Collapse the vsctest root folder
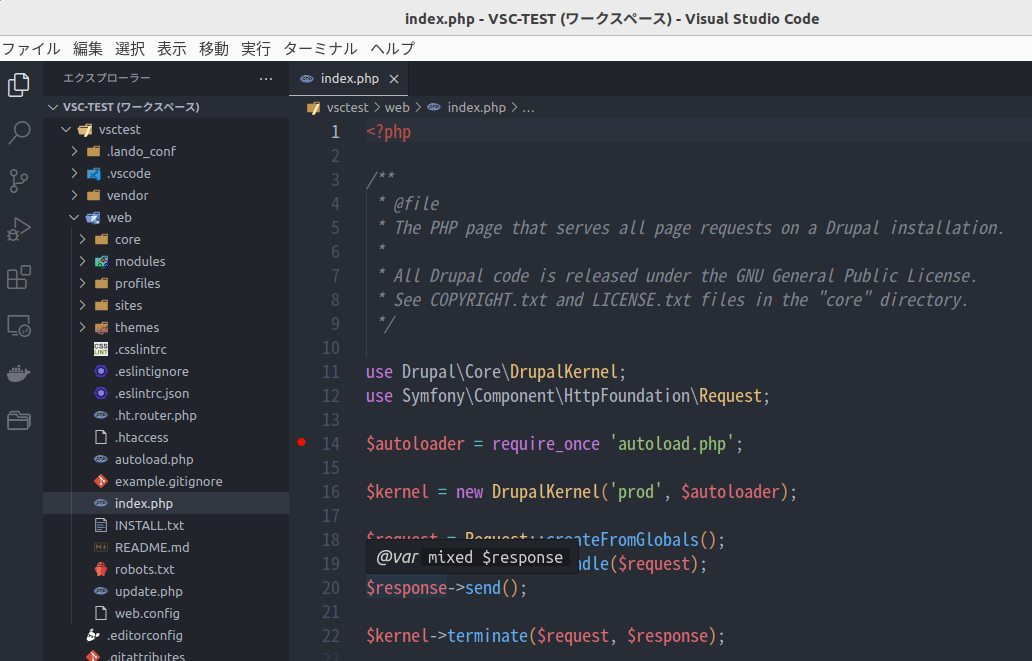This screenshot has height=661, width=1032. tap(66, 129)
